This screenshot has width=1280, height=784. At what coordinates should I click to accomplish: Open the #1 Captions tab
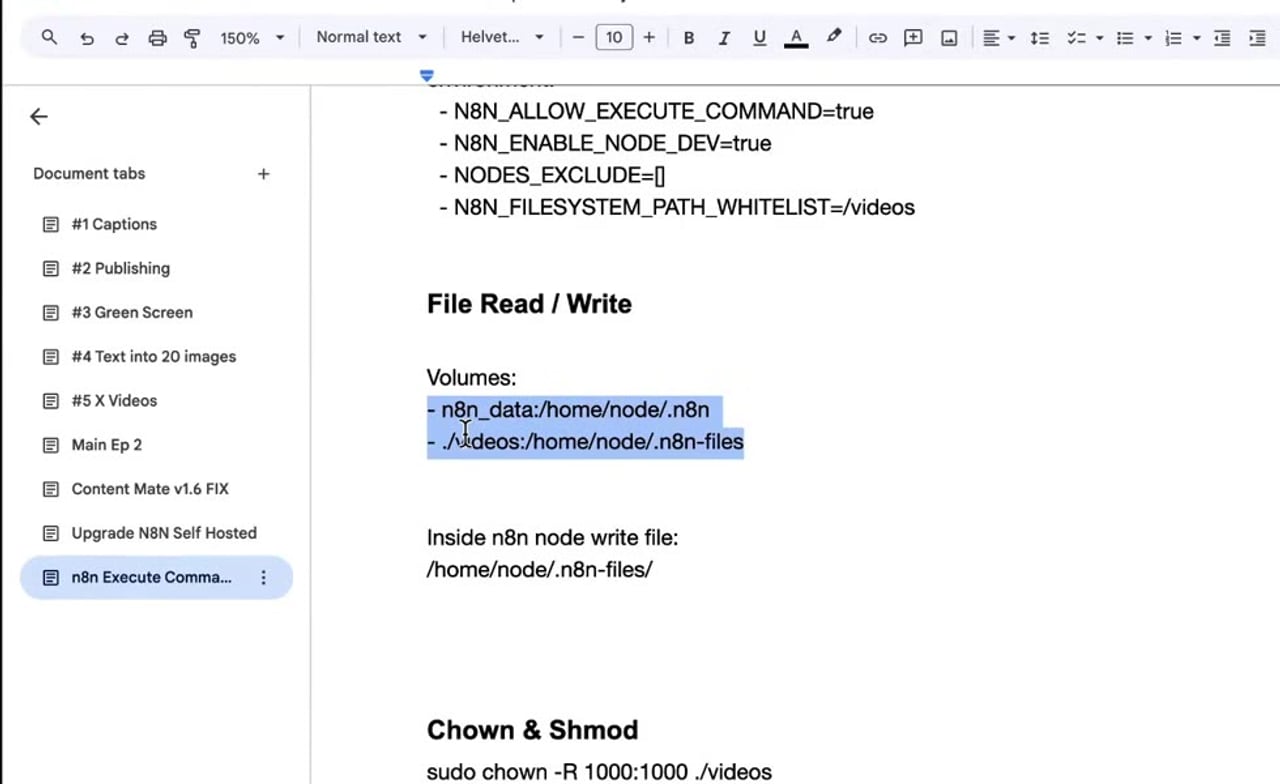pos(155,224)
